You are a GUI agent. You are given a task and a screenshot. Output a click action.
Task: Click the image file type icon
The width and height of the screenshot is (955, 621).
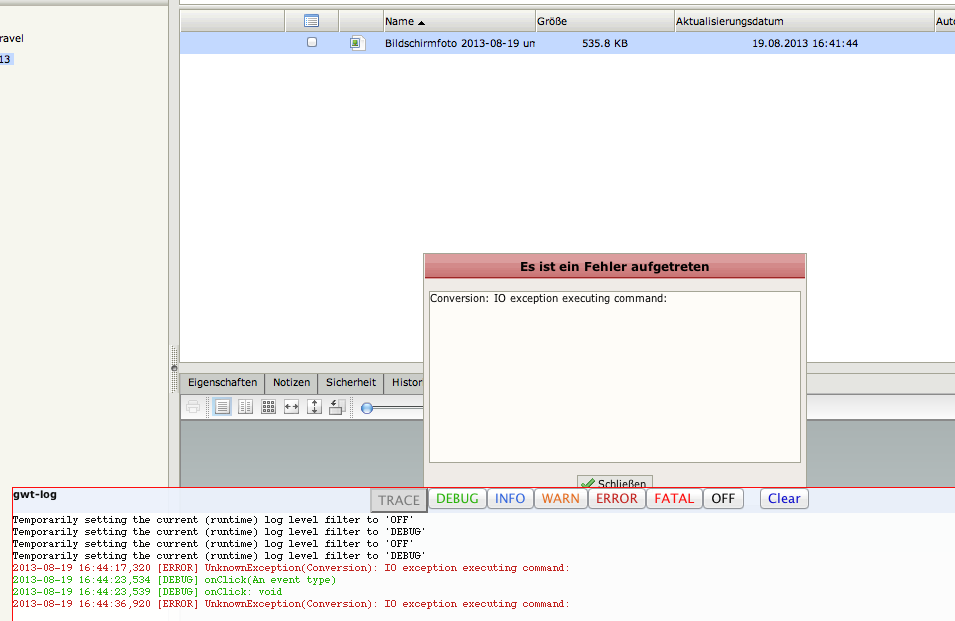pos(357,43)
